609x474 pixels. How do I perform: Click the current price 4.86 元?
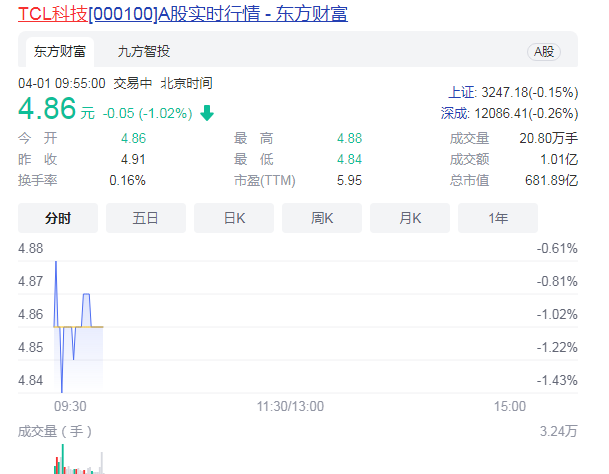pyautogui.click(x=56, y=108)
